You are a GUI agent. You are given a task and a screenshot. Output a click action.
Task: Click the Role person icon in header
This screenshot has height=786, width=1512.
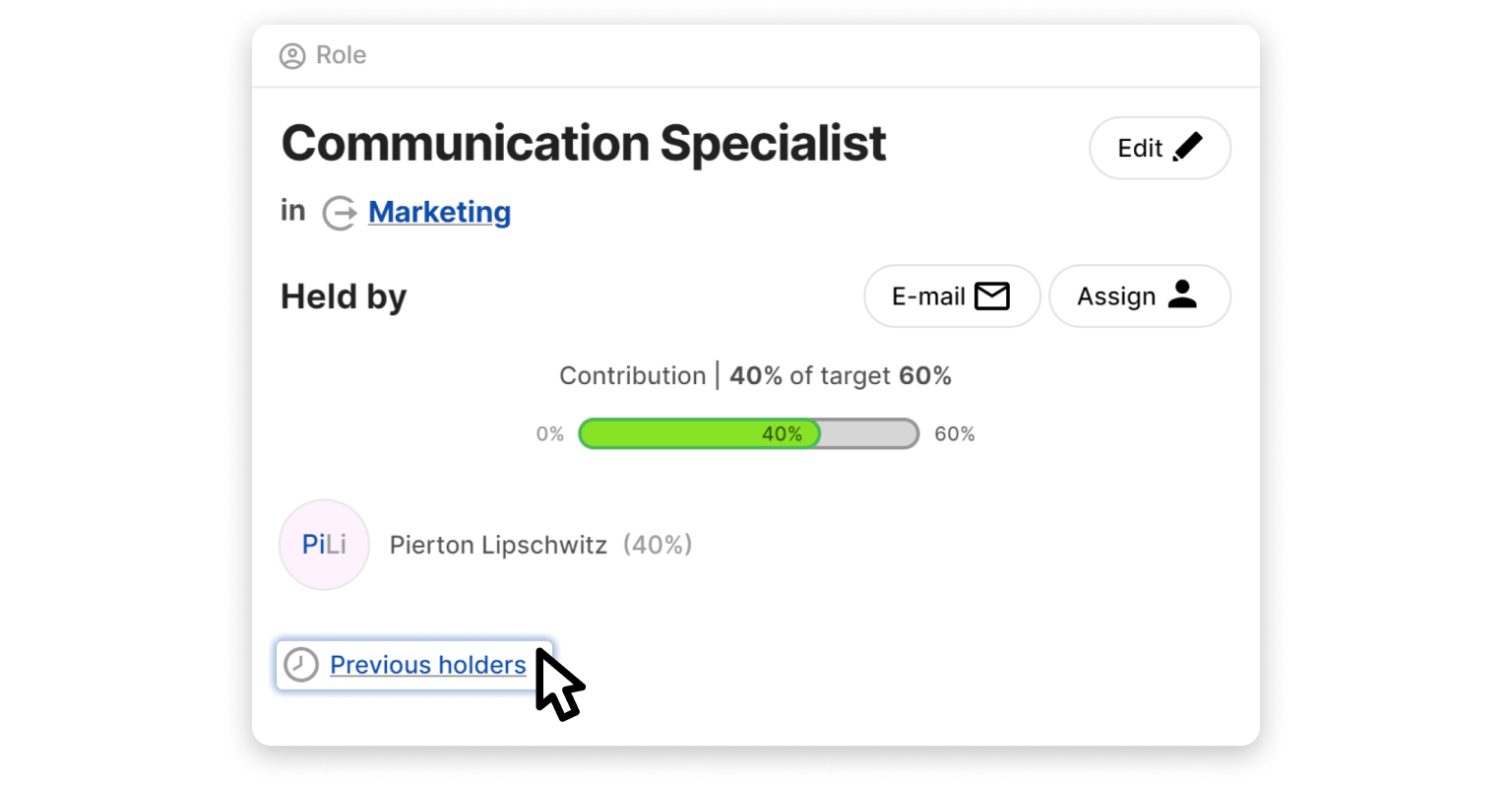pyautogui.click(x=292, y=56)
